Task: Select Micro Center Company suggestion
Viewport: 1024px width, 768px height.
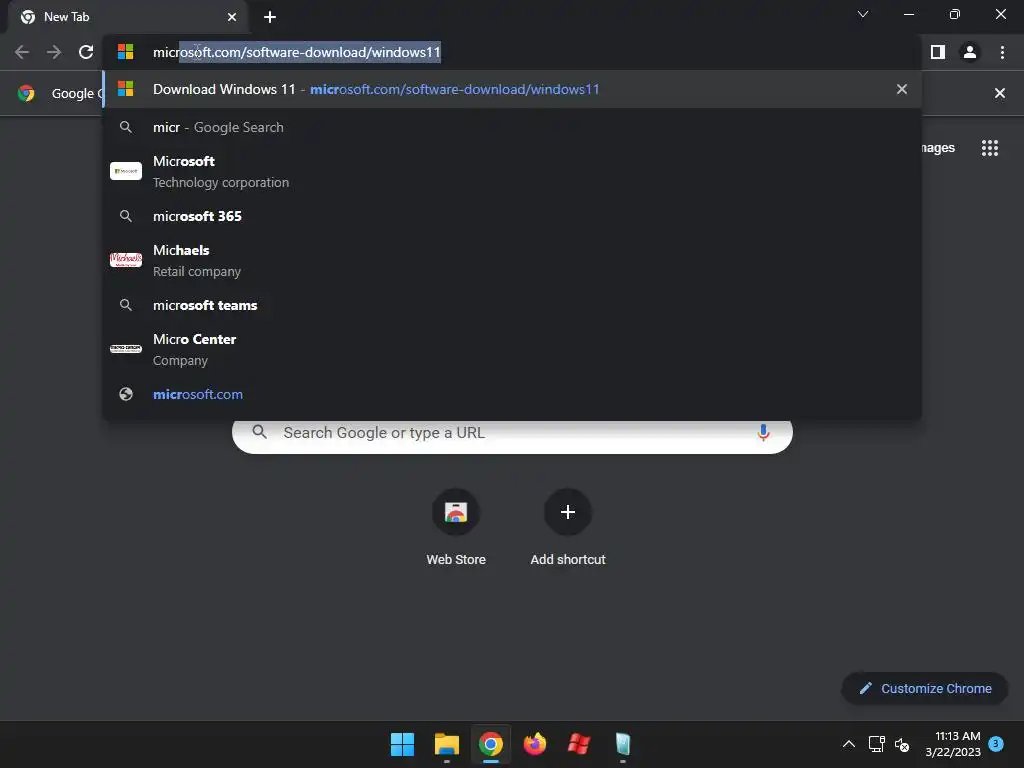Action: (513, 349)
